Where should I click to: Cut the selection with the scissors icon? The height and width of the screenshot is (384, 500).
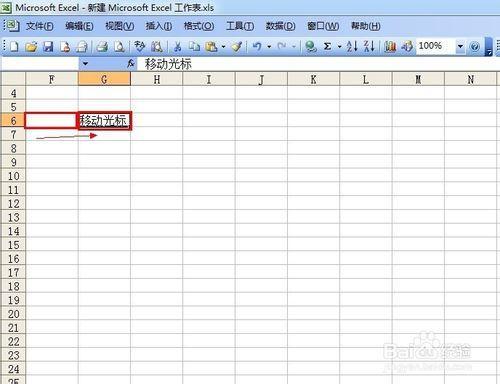[x=177, y=46]
